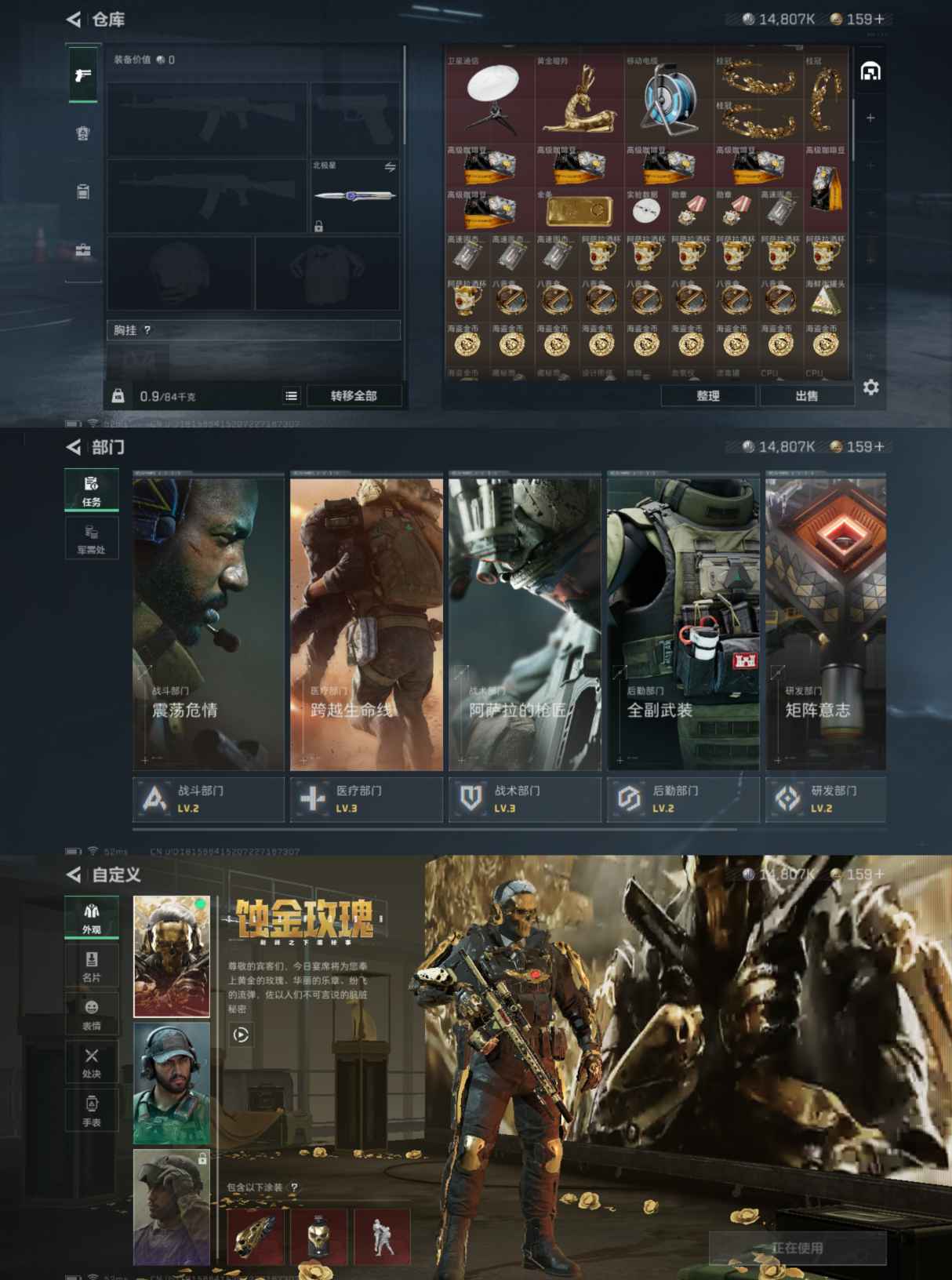The image size is (952, 1280).
Task: Click the list view icon beside 转移全部
Action: (x=291, y=396)
